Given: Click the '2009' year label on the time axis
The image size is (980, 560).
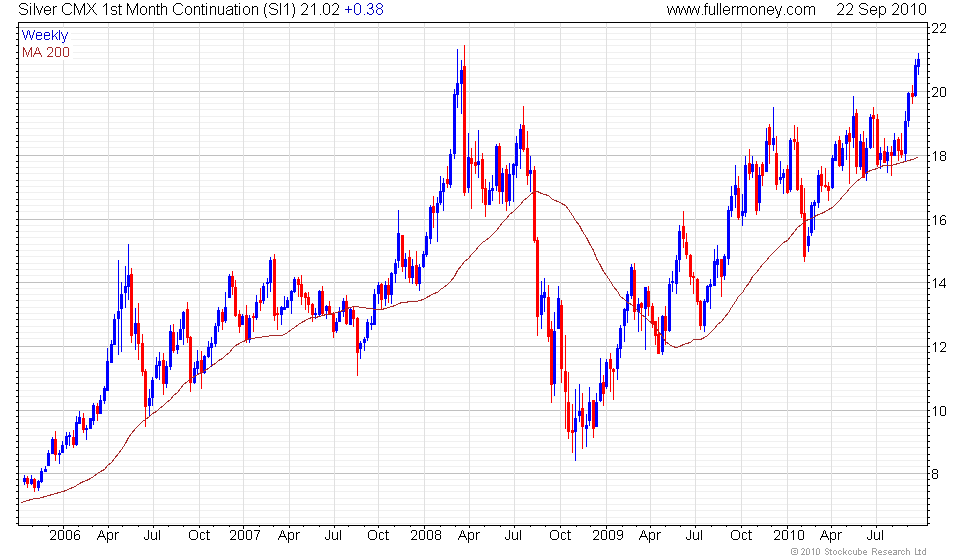Looking at the screenshot, I should tap(608, 536).
